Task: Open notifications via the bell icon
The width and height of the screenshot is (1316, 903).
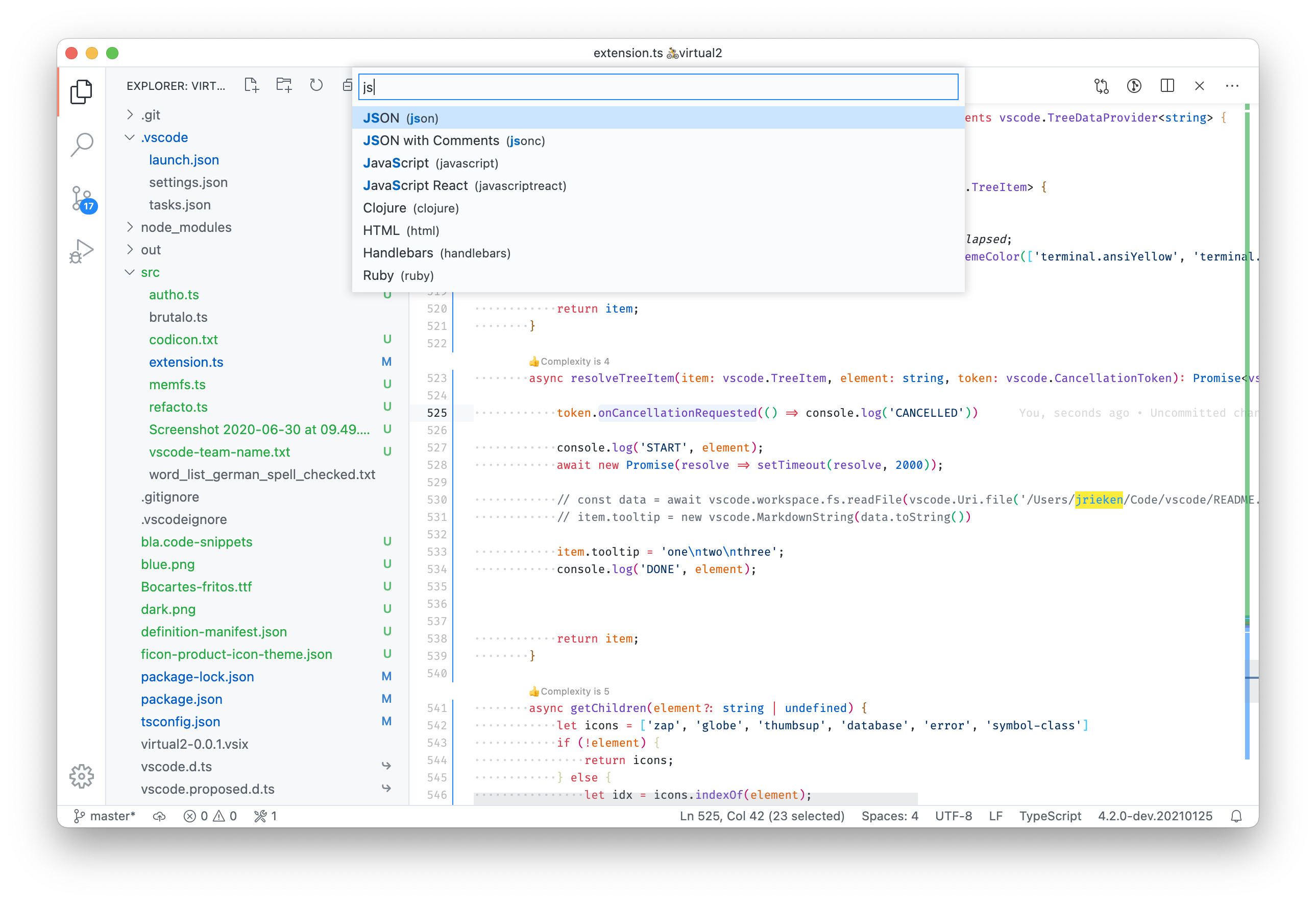Action: tap(1236, 816)
